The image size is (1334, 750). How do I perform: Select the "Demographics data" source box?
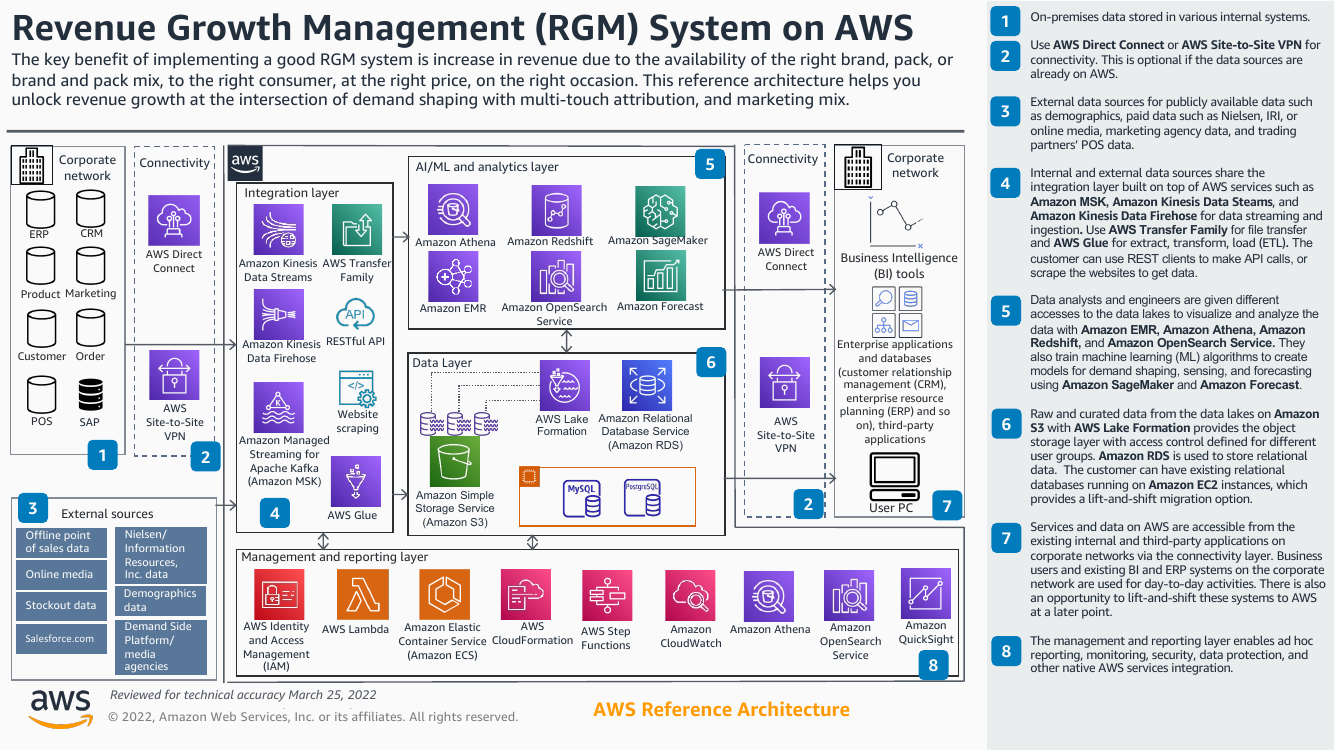[161, 601]
